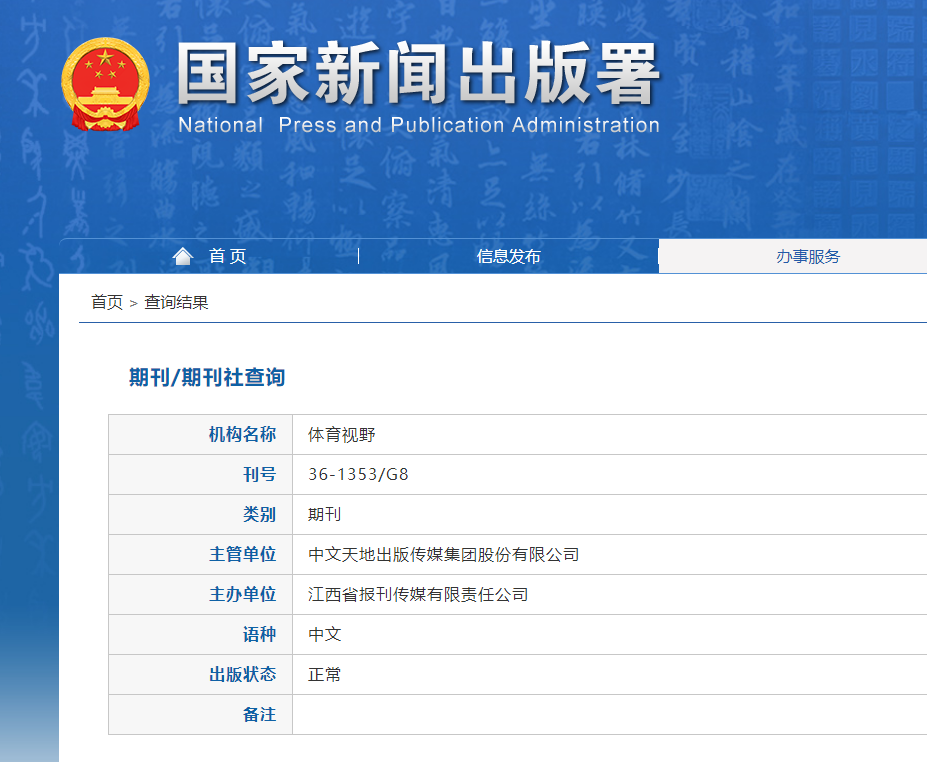Screen dimensions: 927x762
Task: Click the 中文 value in 语种 row
Action: (324, 635)
